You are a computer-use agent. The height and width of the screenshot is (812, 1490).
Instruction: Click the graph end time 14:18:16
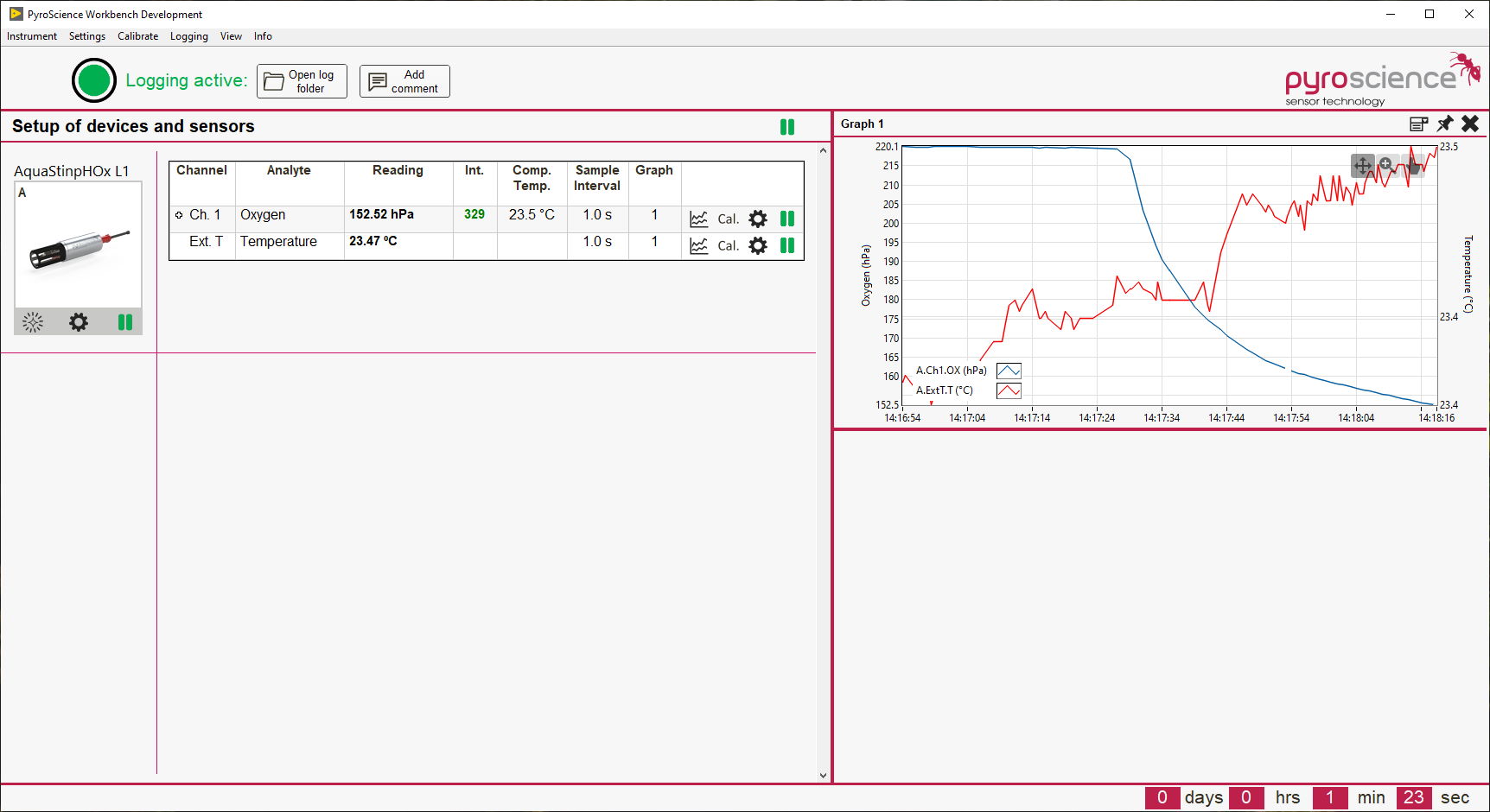tap(1436, 418)
